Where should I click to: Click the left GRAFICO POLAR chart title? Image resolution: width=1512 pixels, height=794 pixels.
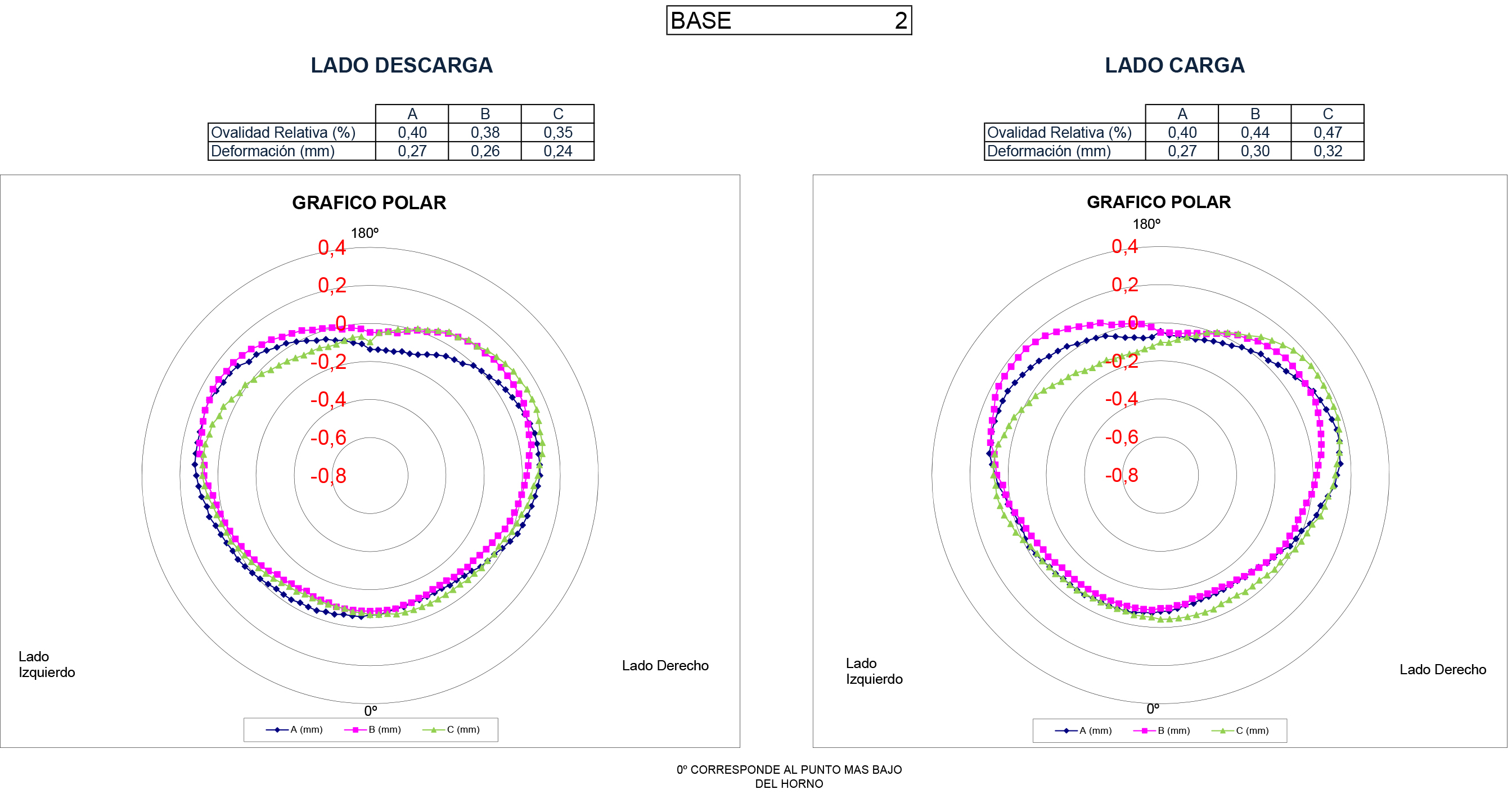point(368,202)
